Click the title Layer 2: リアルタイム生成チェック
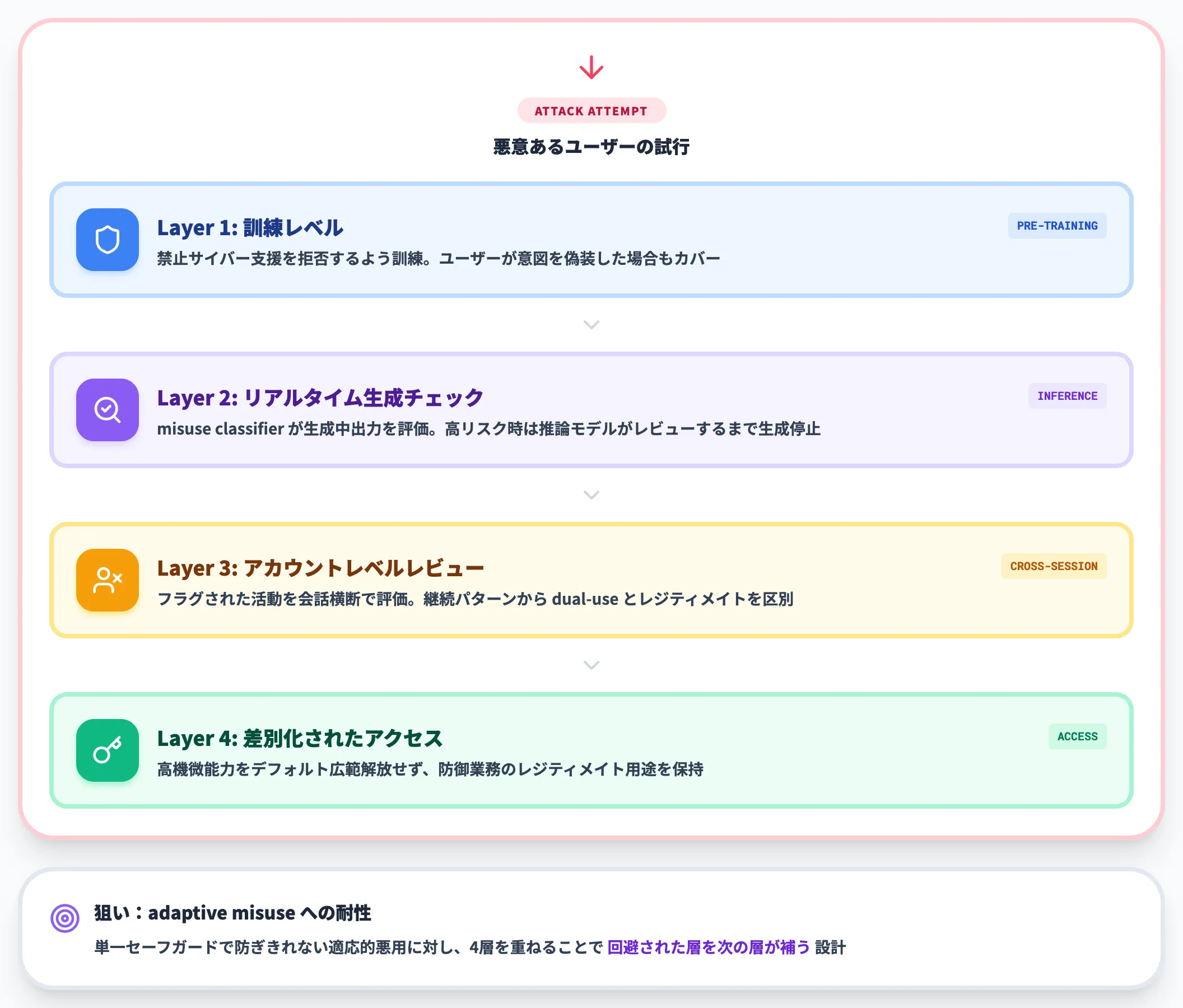Viewport: 1183px width, 1008px height. (x=320, y=398)
